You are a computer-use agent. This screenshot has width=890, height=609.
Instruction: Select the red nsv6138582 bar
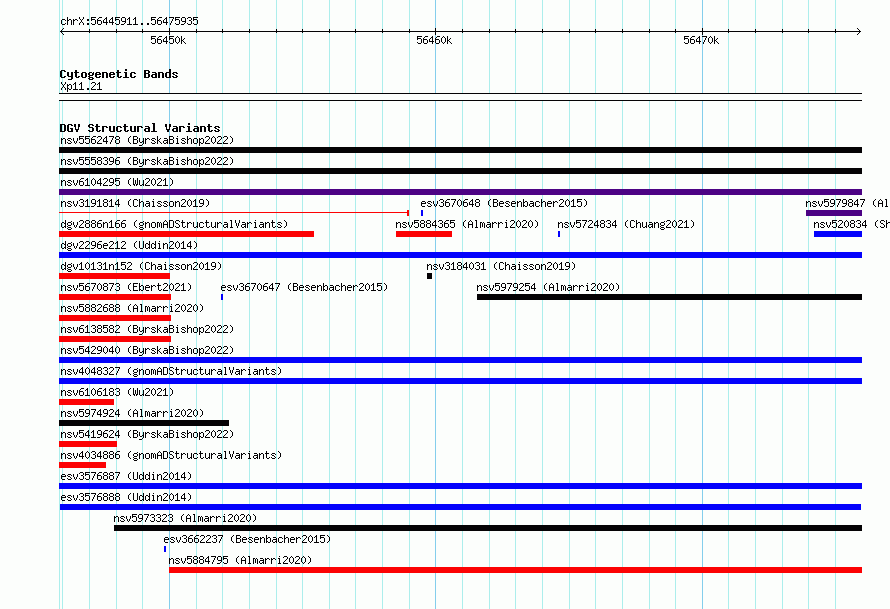115,339
